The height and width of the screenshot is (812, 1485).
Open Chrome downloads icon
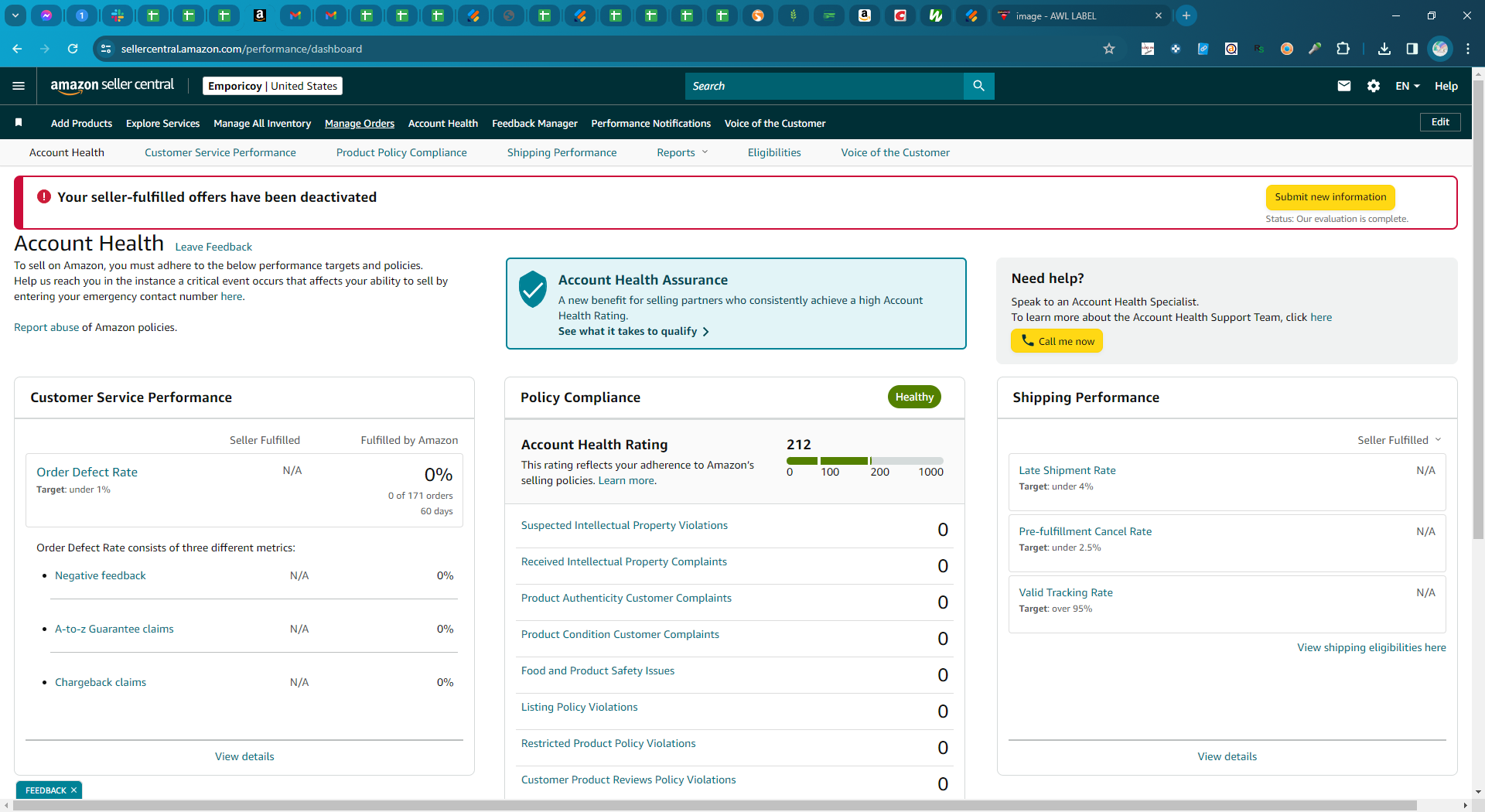coord(1384,49)
